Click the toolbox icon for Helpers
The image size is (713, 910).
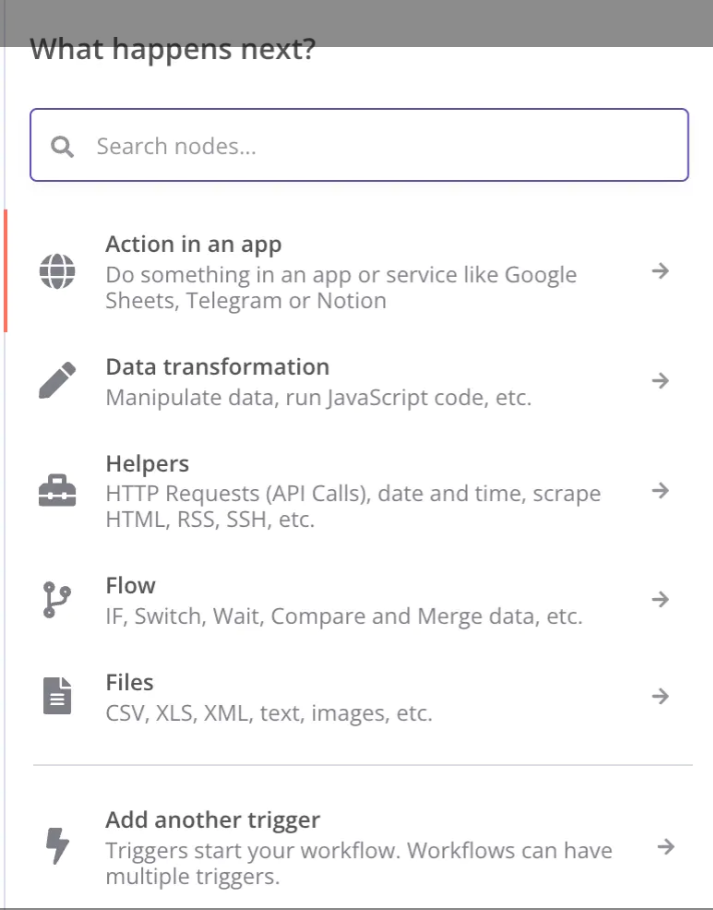click(x=57, y=490)
